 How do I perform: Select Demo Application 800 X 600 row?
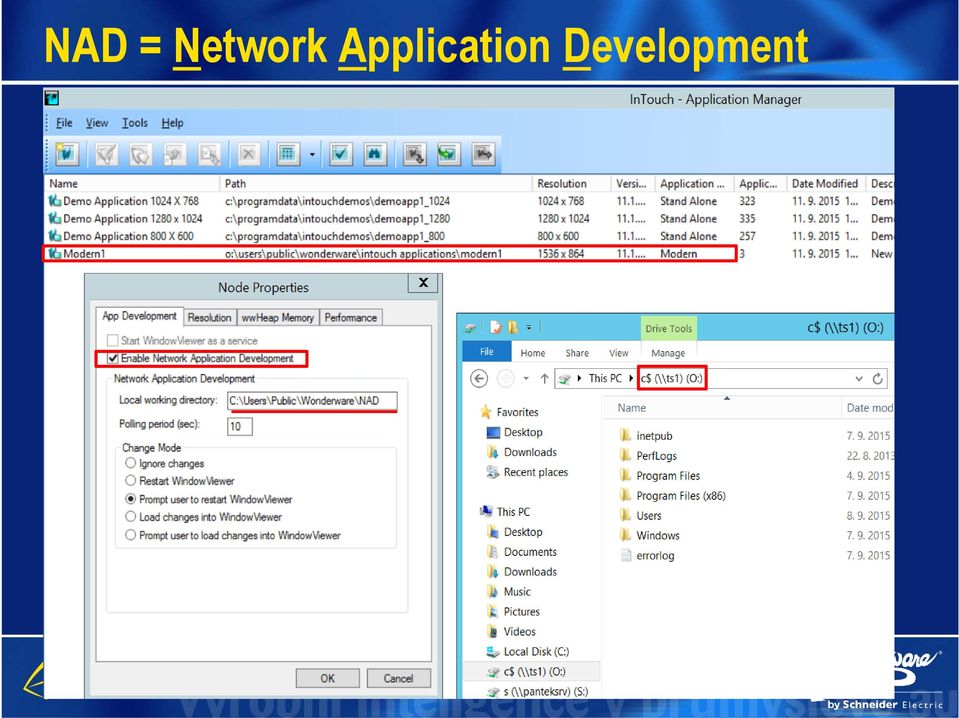pos(468,236)
